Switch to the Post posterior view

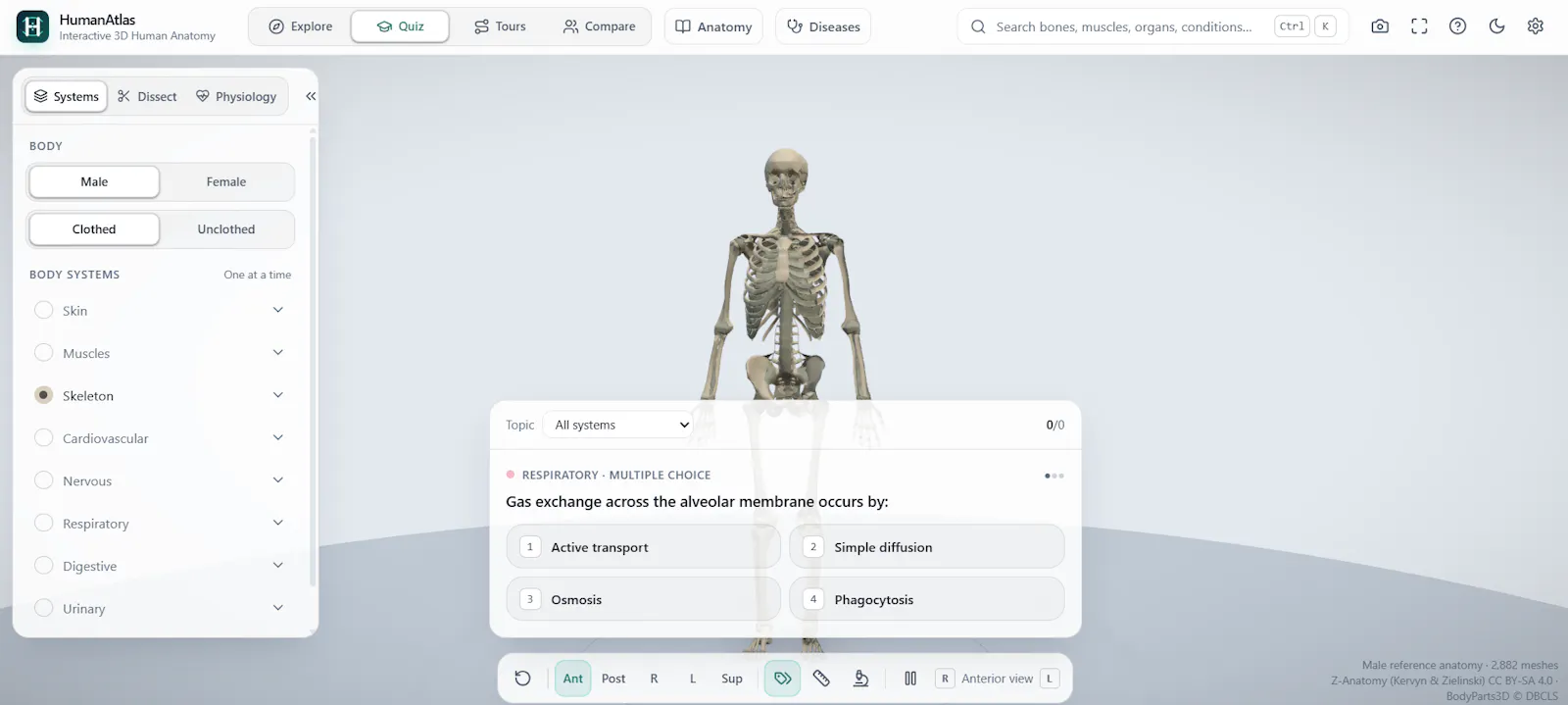613,679
